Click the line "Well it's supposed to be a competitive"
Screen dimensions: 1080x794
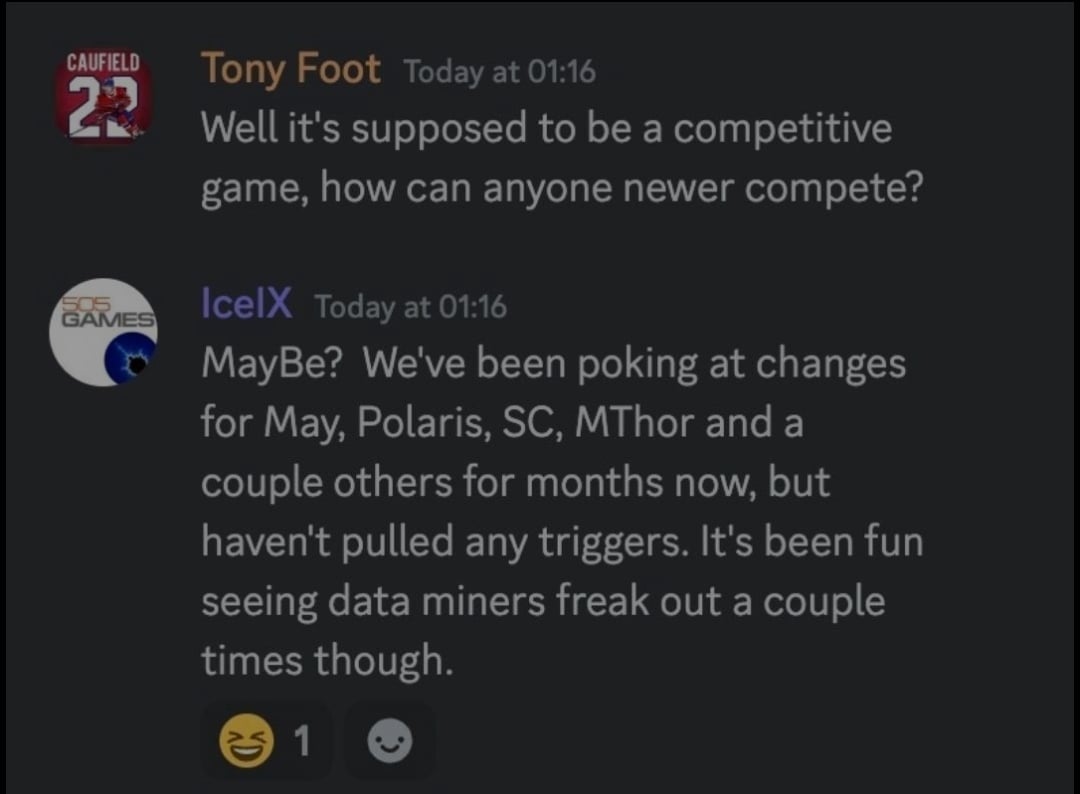click(545, 128)
